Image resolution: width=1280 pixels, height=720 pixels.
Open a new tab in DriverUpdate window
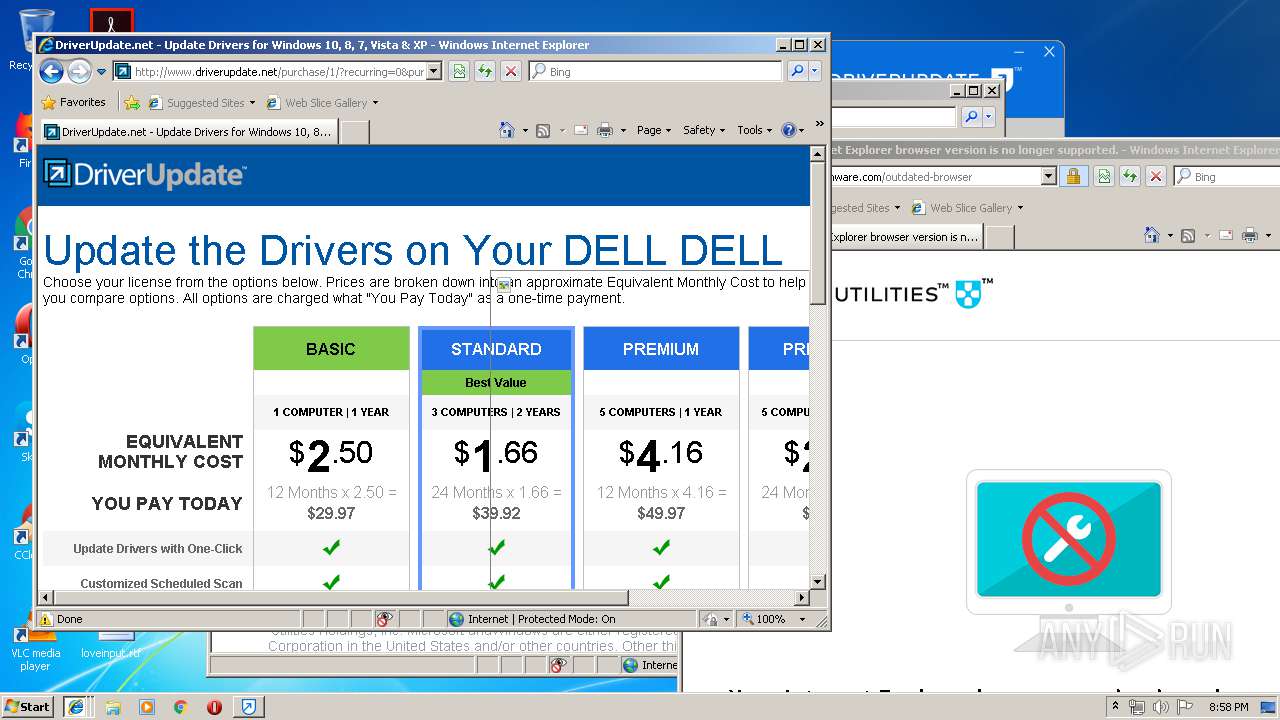pos(355,132)
